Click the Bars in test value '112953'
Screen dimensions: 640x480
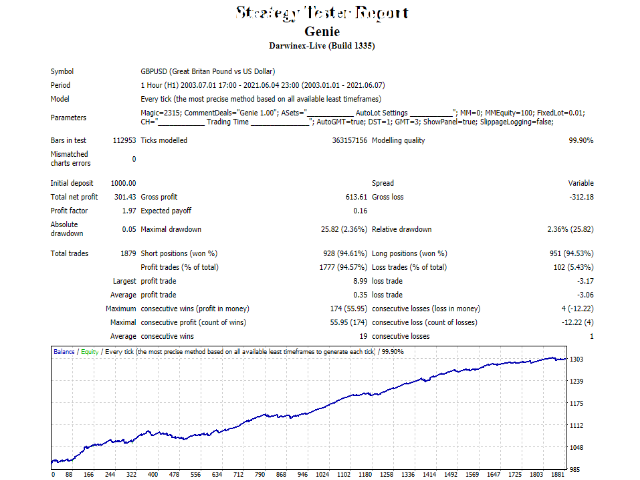[x=124, y=140]
